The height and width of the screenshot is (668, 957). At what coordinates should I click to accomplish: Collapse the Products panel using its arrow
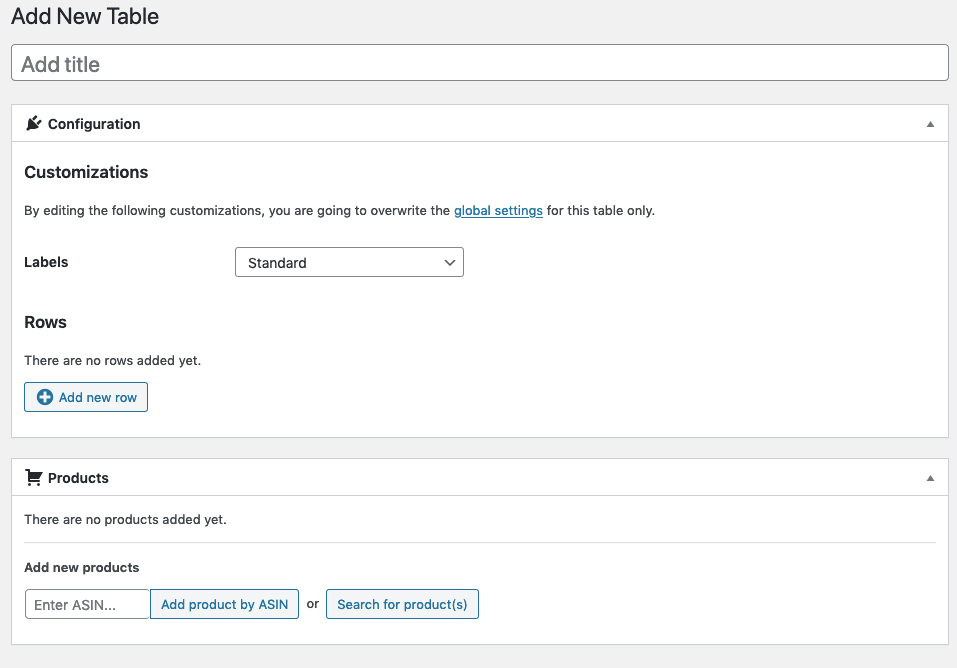click(930, 478)
